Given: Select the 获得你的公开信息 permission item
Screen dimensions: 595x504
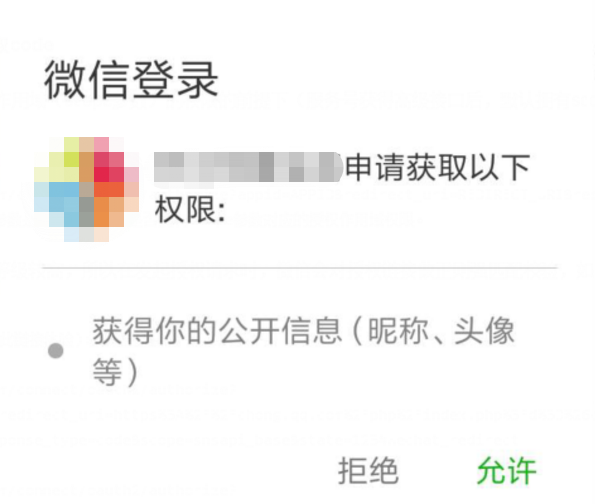Looking at the screenshot, I should [304, 351].
